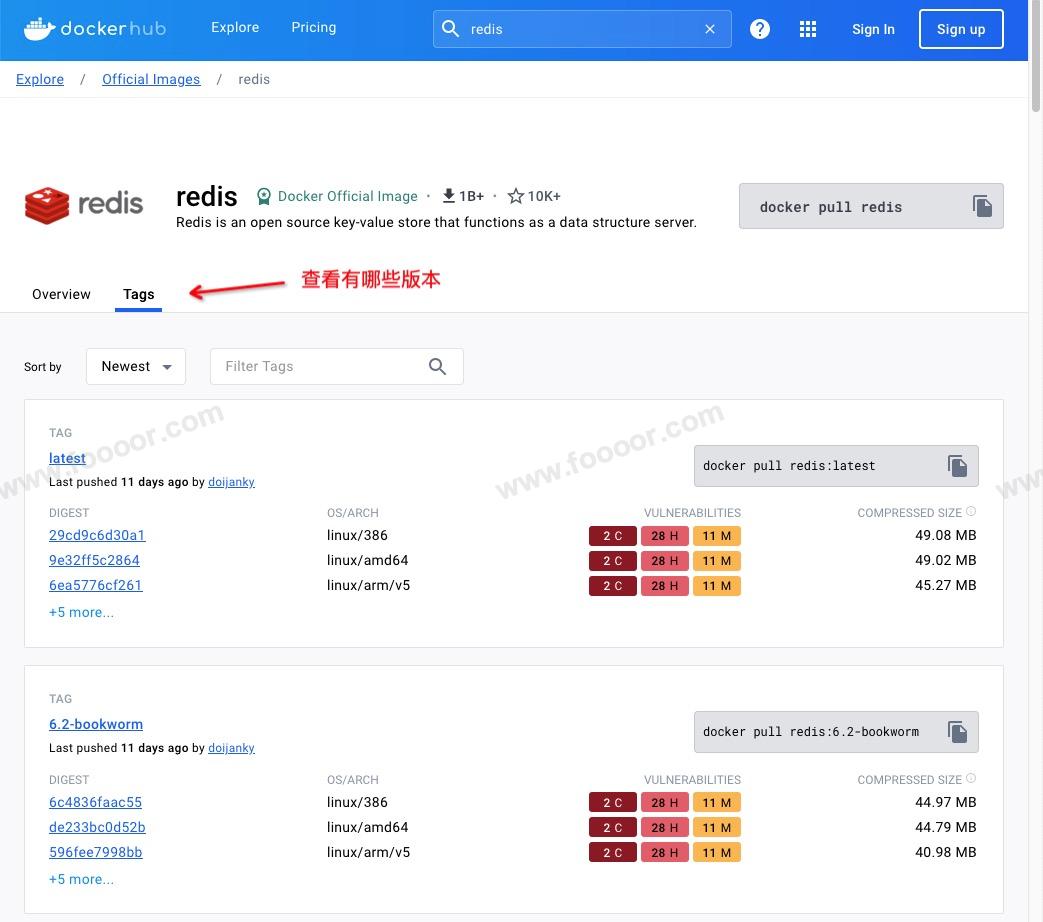Expand +5 more digests under 6.2-bookworm
The width and height of the screenshot is (1043, 922).
click(x=81, y=879)
